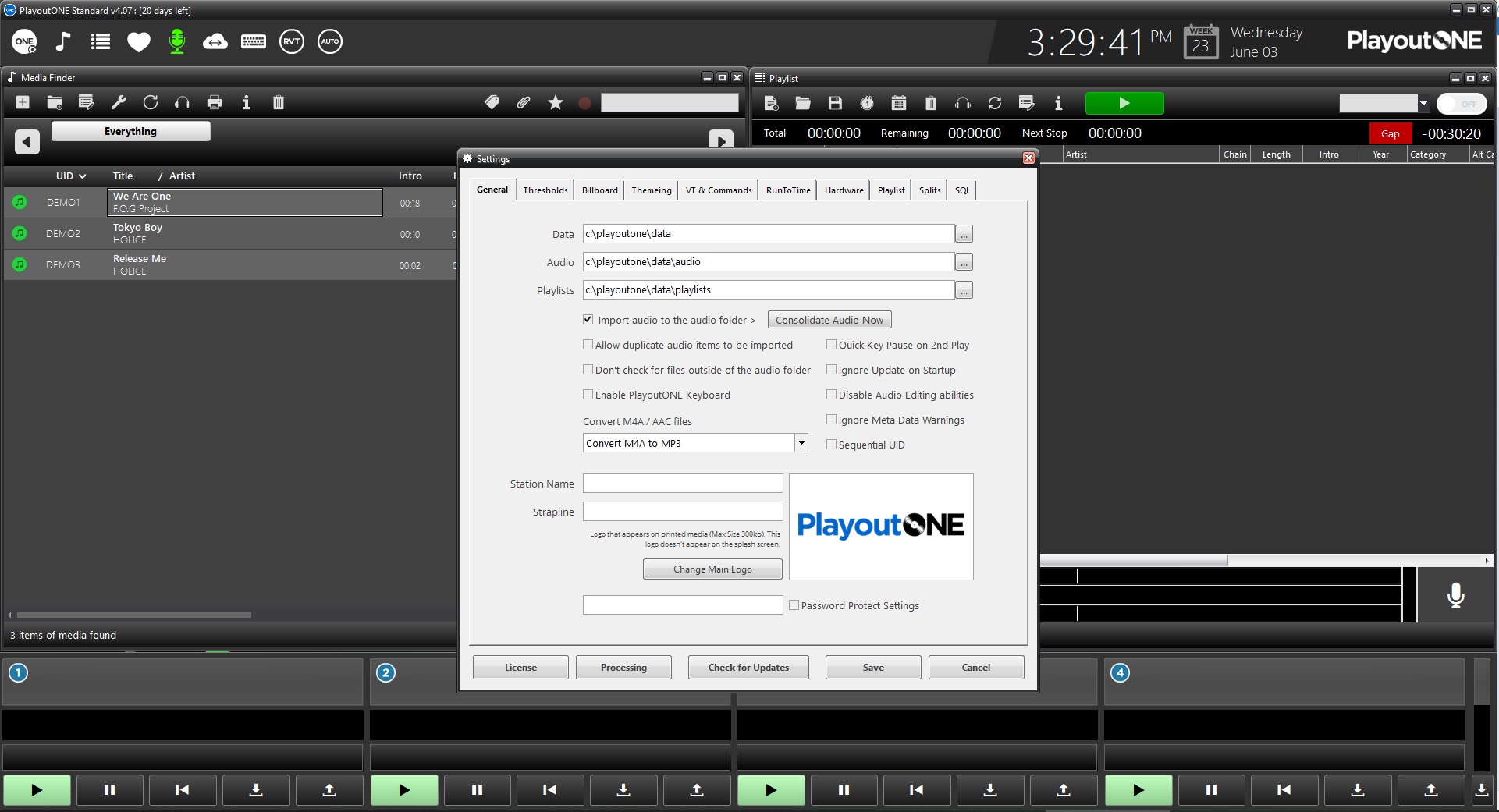Open the Hardware settings tab
This screenshot has height=812, width=1499.
point(844,190)
